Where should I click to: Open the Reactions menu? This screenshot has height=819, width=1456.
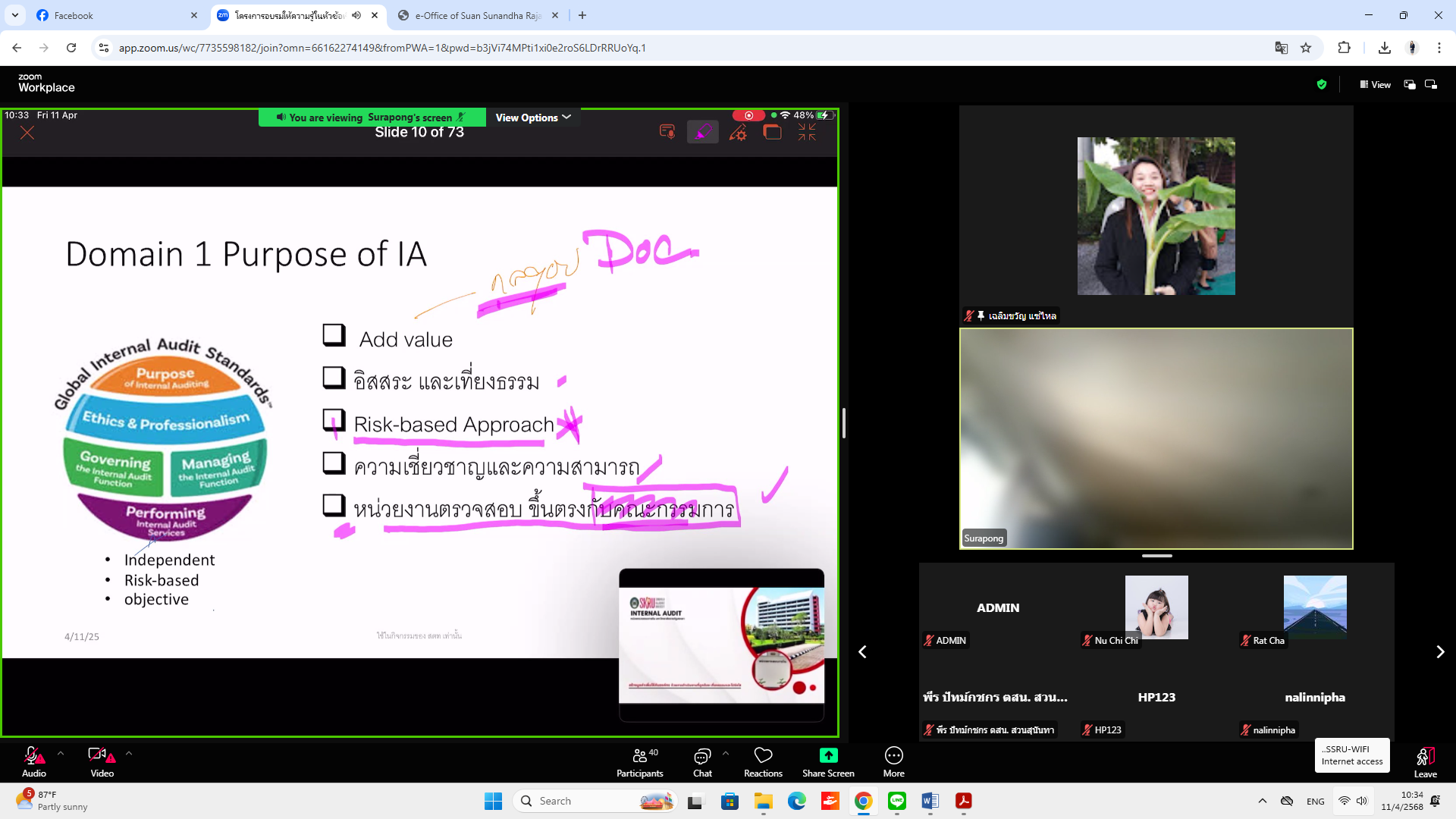coord(763,761)
